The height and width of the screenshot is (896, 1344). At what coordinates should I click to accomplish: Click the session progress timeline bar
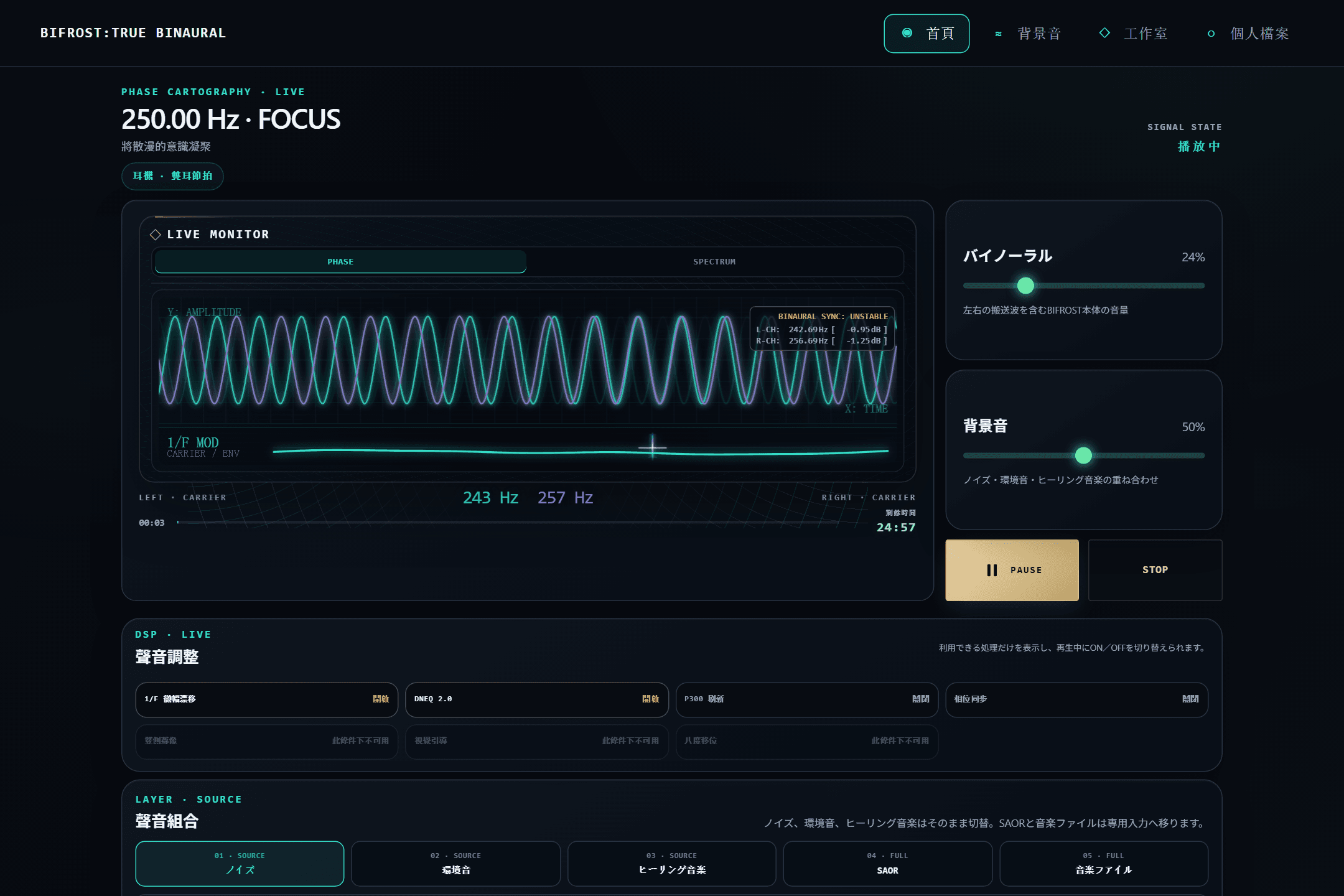coord(521,523)
